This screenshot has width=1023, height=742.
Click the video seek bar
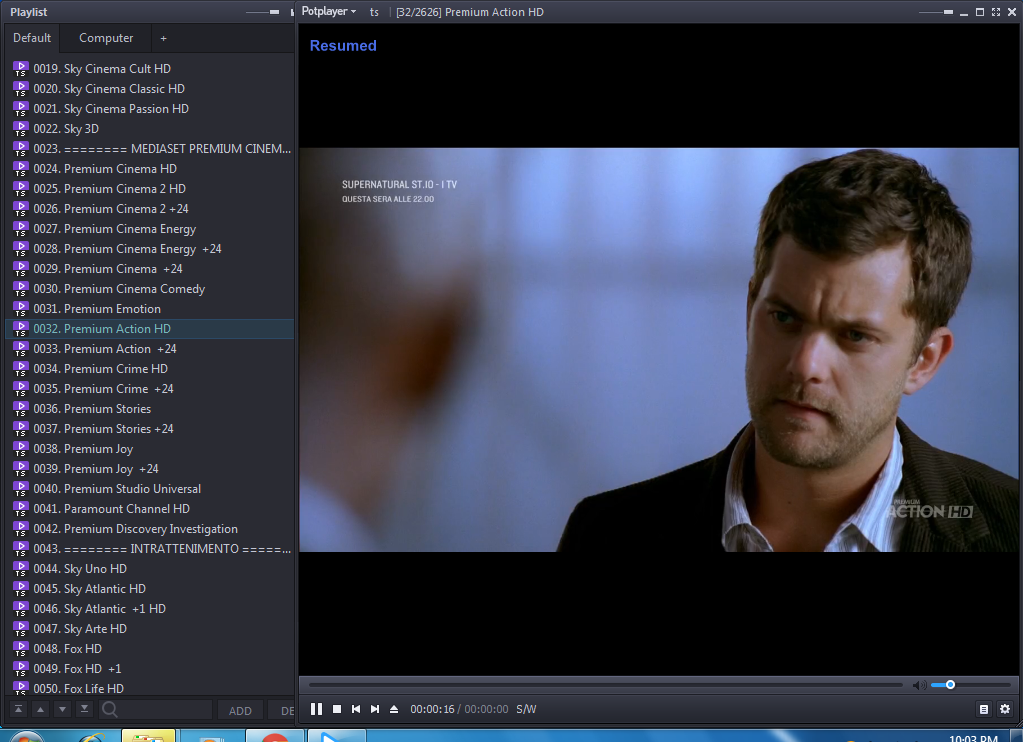605,685
